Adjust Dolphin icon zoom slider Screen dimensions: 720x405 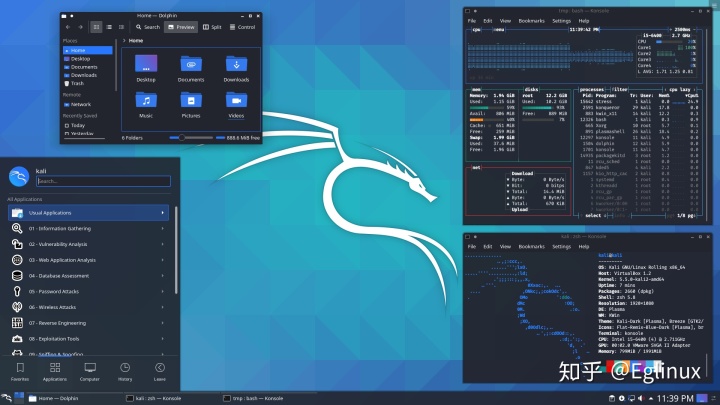(x=191, y=138)
